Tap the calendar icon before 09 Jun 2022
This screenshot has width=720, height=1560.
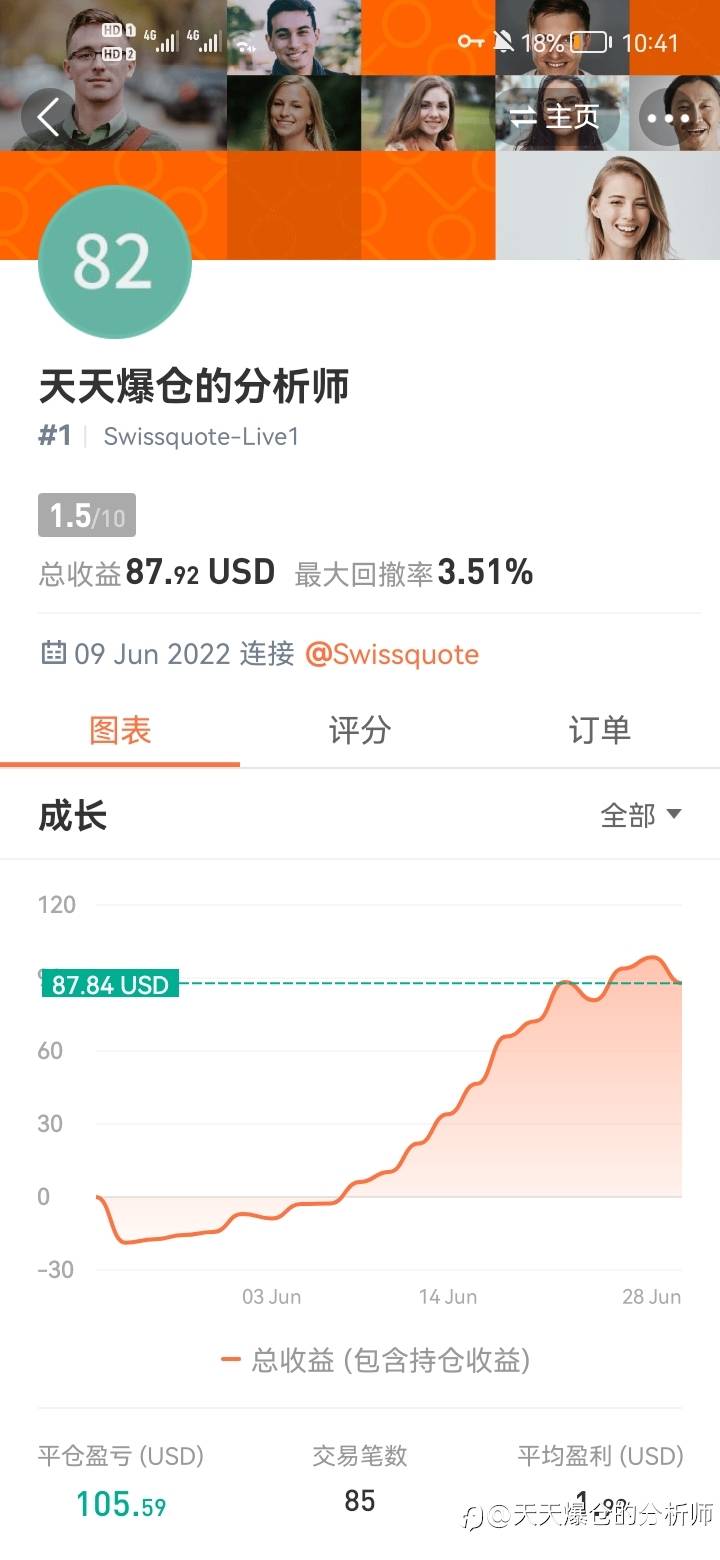coord(53,654)
